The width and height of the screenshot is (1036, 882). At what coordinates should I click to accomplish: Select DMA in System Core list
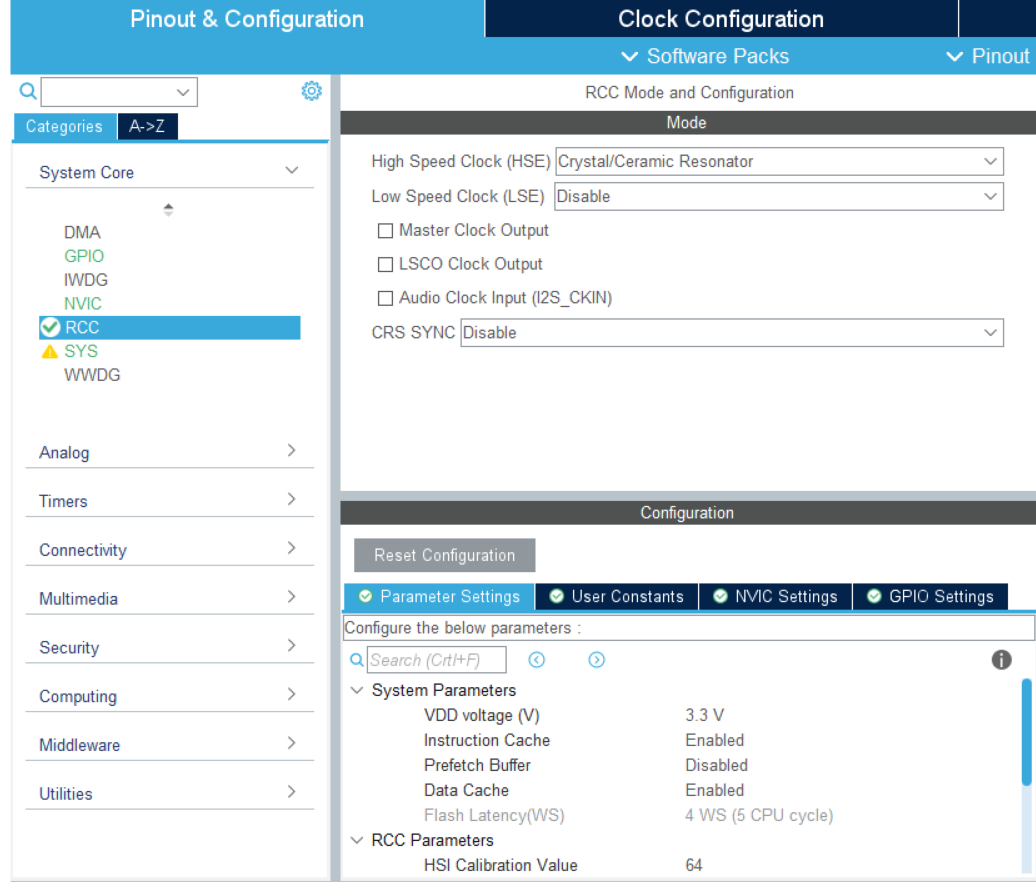(x=83, y=233)
